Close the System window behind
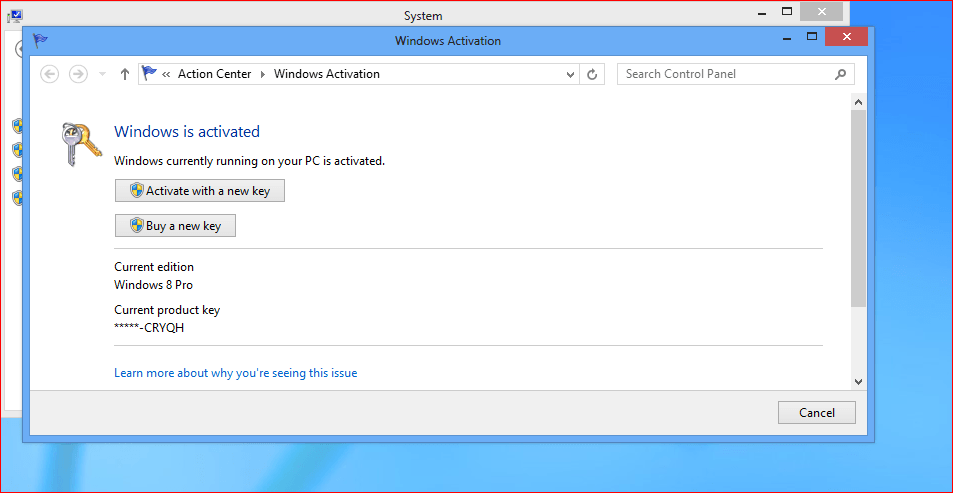 822,12
